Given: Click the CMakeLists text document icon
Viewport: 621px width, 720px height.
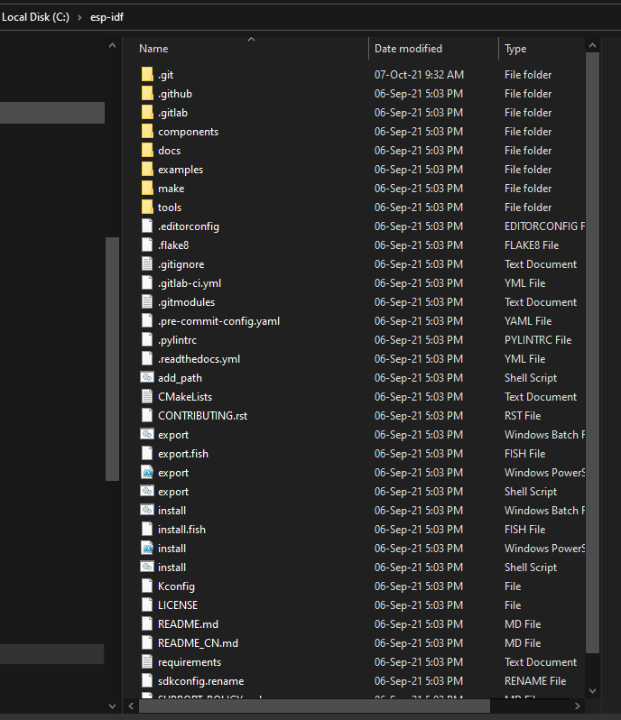Looking at the screenshot, I should pos(147,397).
